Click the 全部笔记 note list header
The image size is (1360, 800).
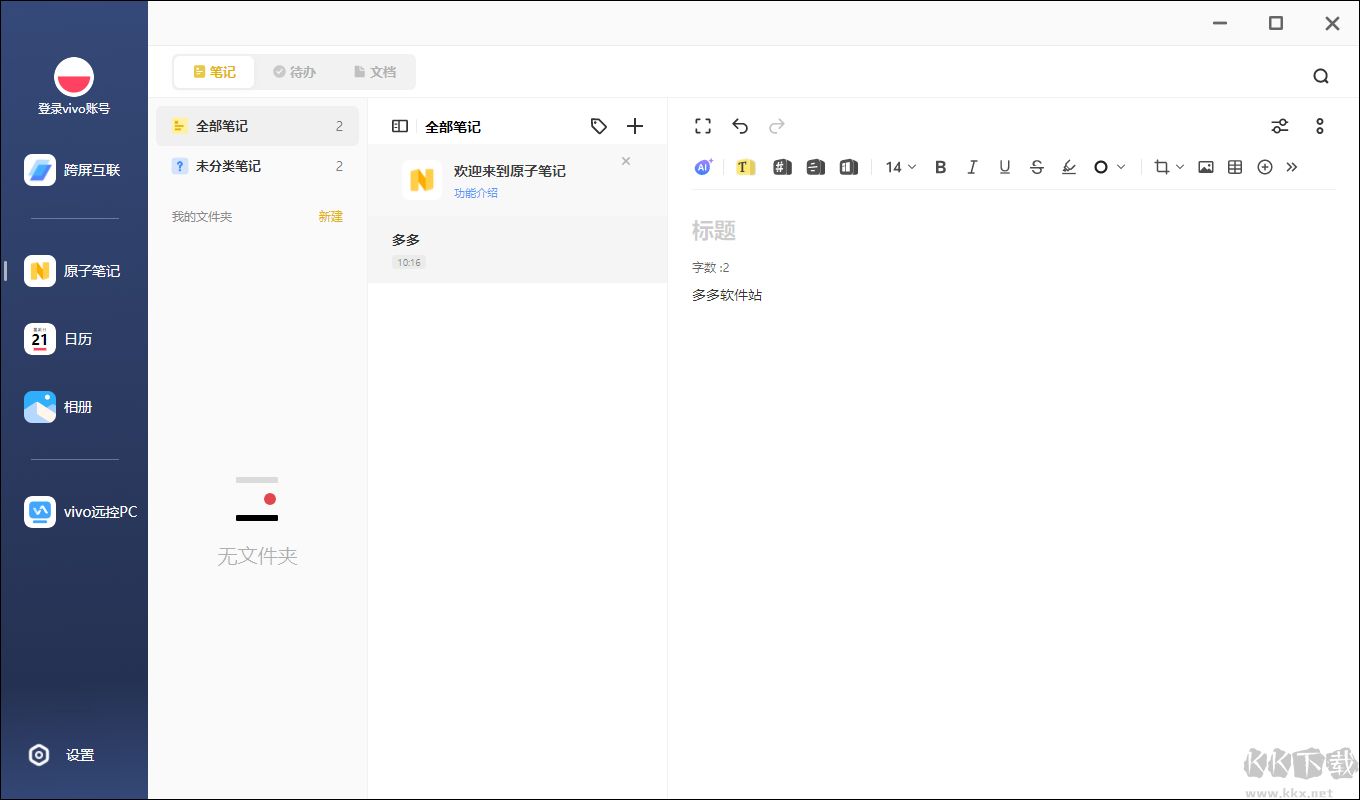tap(453, 127)
